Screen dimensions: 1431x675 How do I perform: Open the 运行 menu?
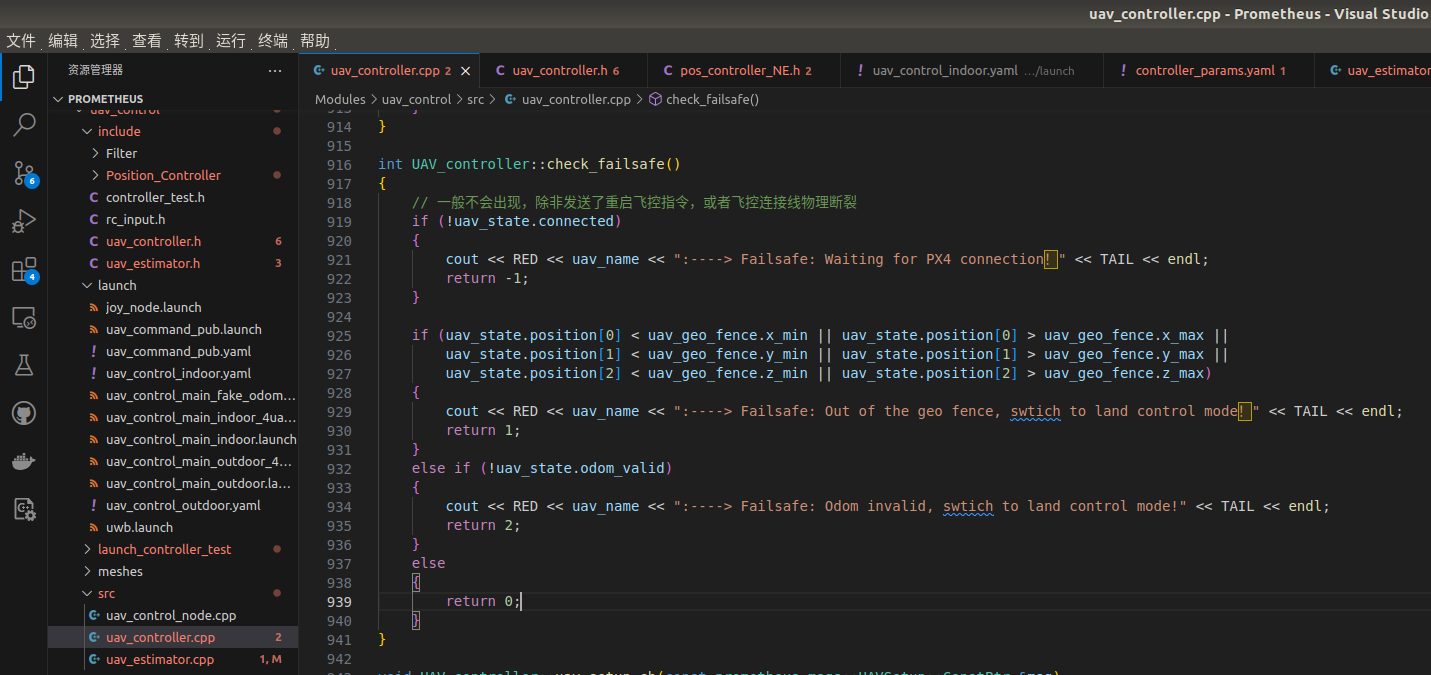tap(231, 41)
